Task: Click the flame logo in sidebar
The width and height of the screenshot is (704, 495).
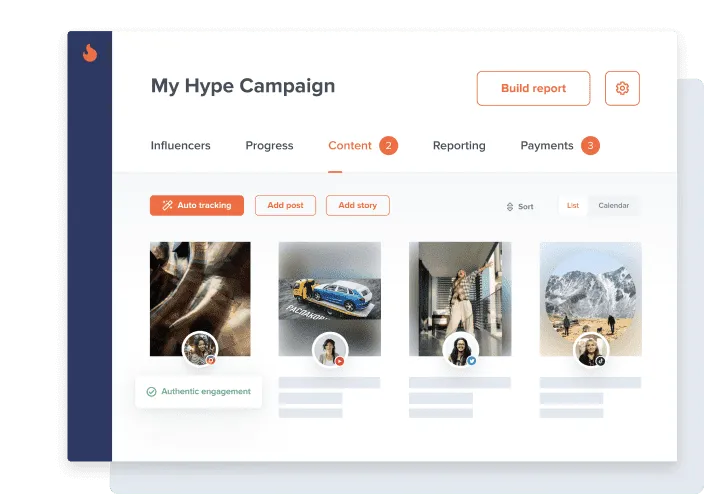Action: click(90, 53)
